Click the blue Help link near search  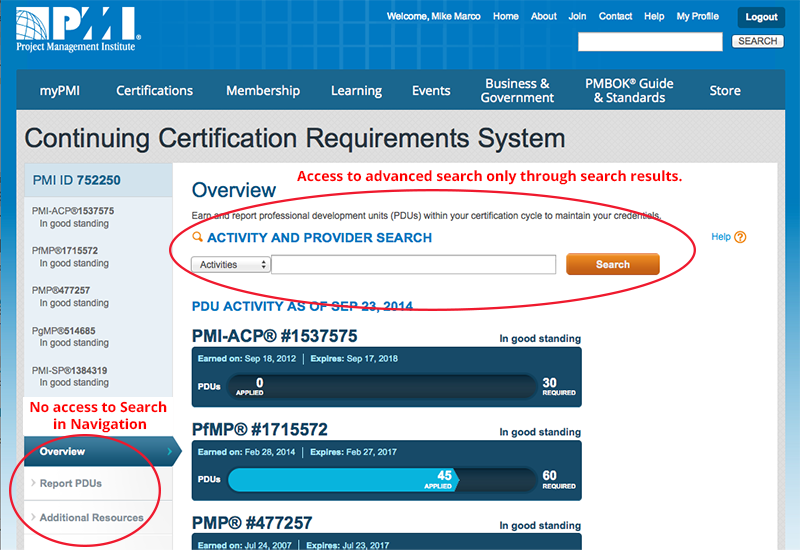(721, 237)
